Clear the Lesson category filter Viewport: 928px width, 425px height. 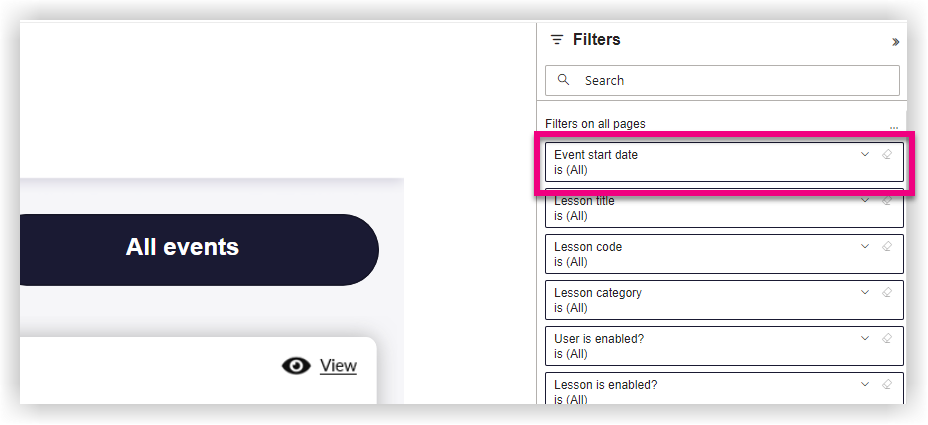pos(887,292)
